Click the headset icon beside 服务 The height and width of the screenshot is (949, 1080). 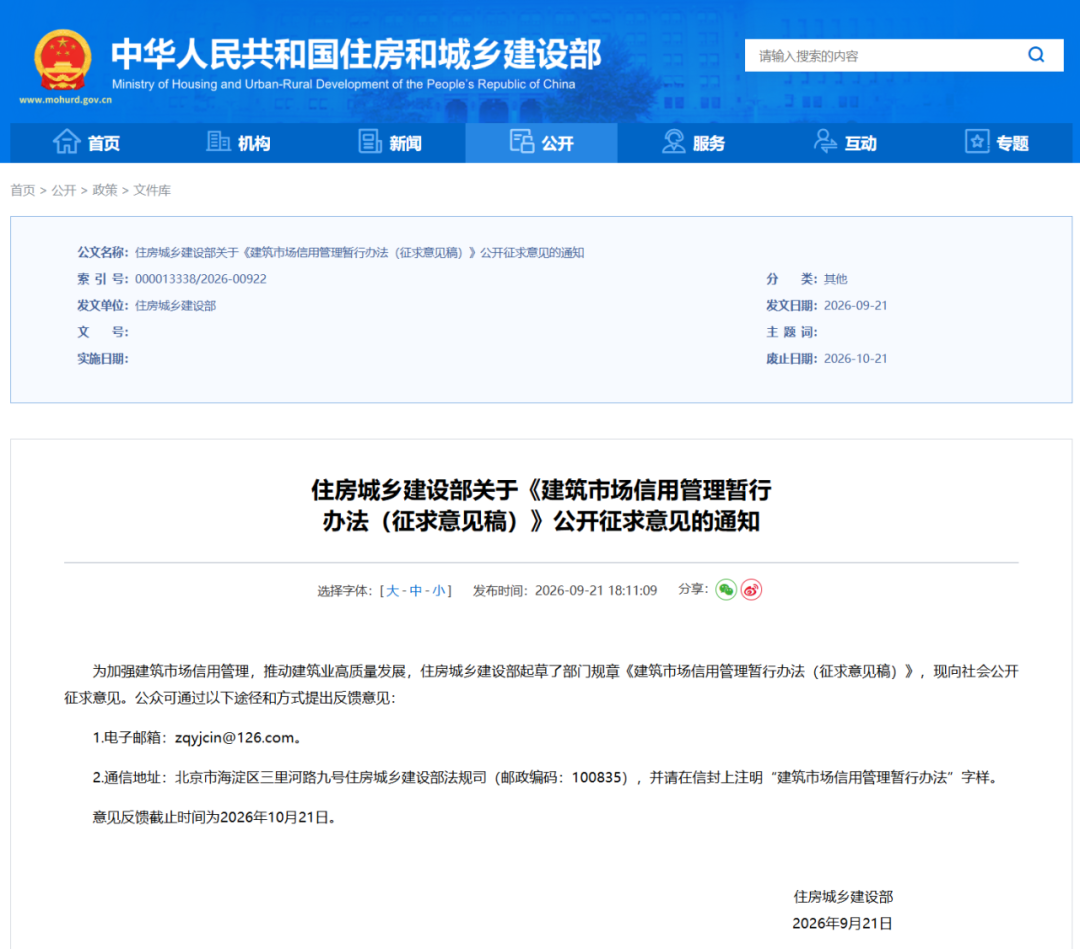click(673, 141)
